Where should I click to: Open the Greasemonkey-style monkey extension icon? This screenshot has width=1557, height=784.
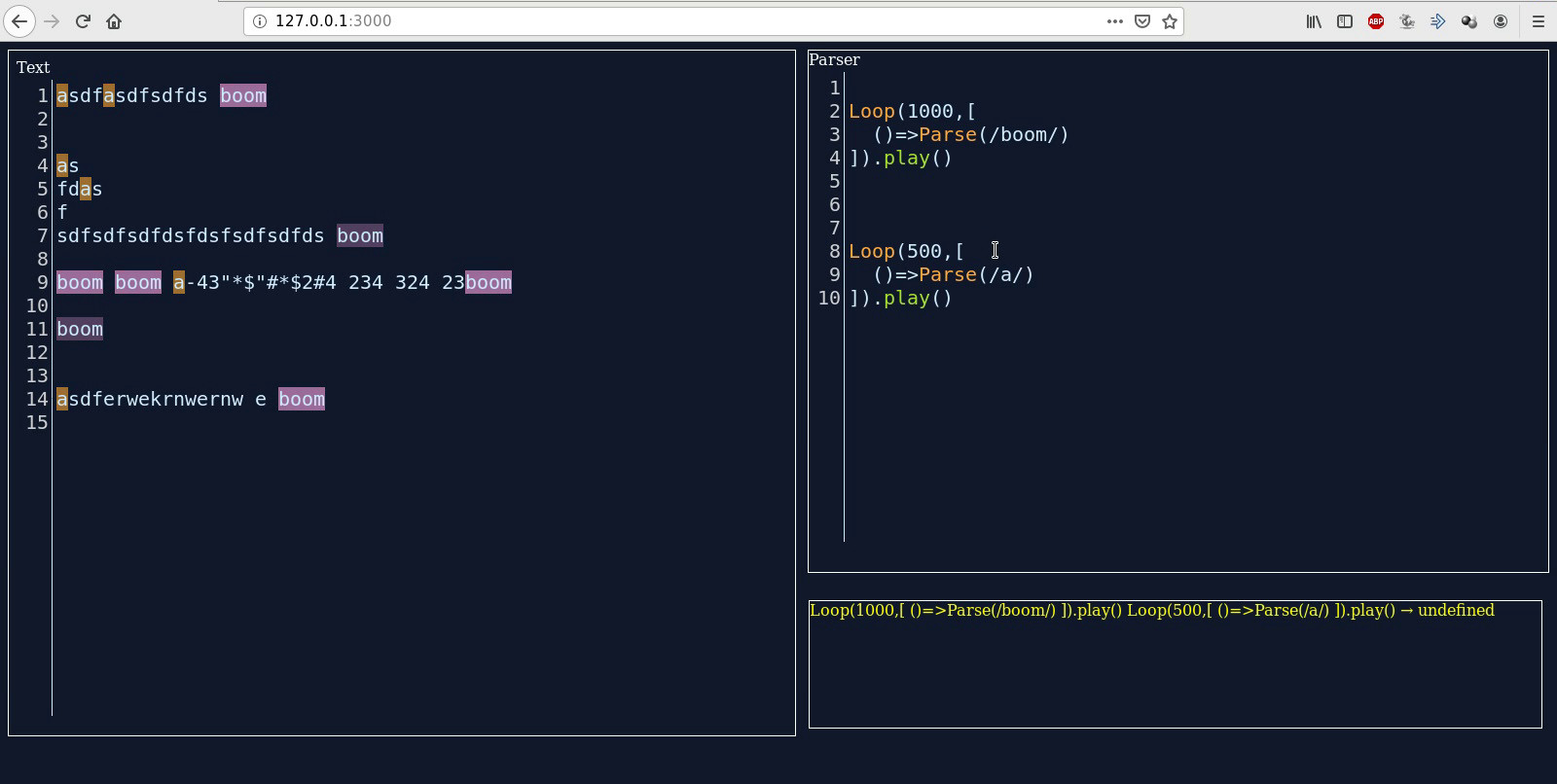(x=1407, y=20)
